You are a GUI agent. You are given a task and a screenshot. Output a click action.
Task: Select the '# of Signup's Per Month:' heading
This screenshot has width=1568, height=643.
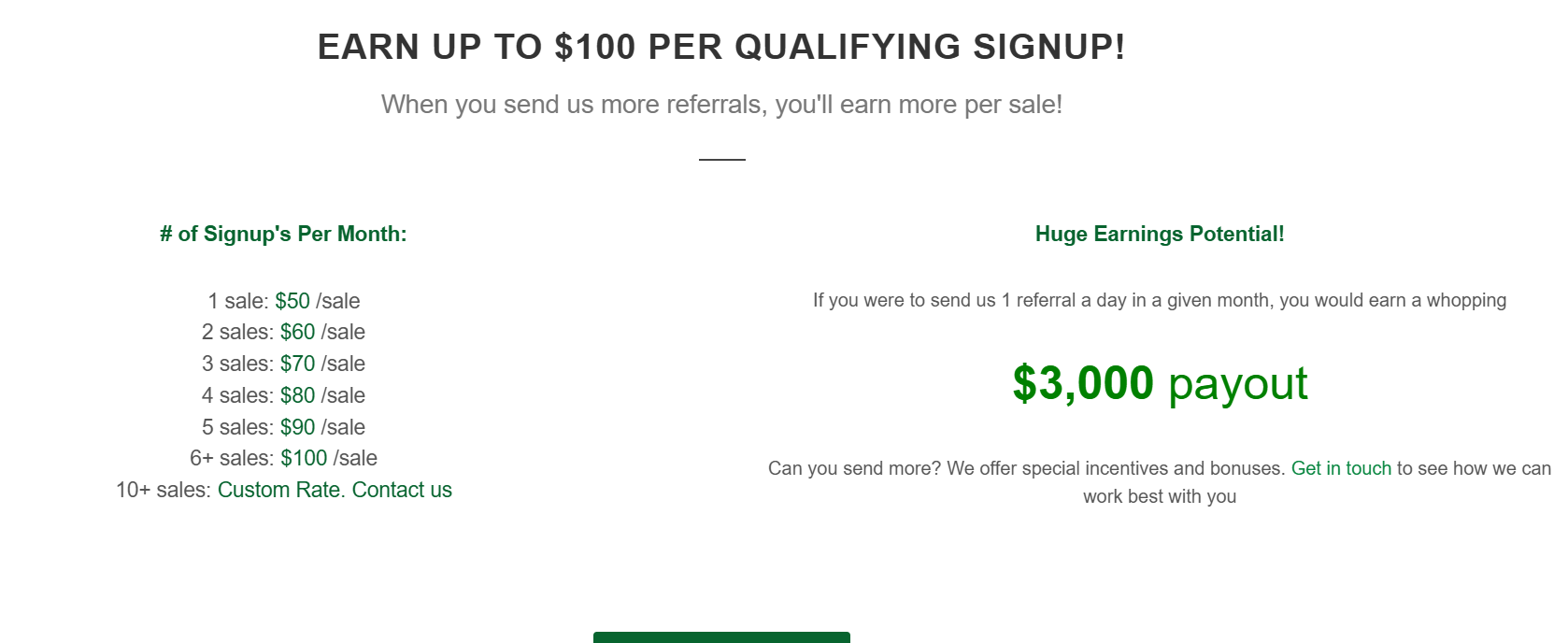click(x=283, y=234)
